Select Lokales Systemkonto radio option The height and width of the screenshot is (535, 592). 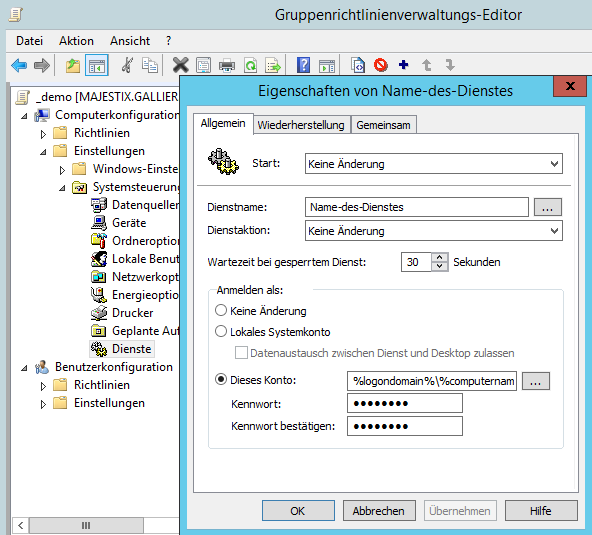tap(221, 331)
